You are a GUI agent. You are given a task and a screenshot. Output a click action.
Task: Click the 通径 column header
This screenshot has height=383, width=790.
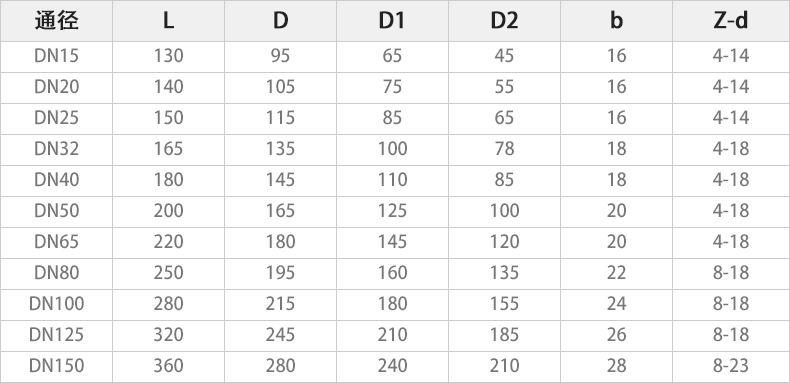click(x=56, y=21)
